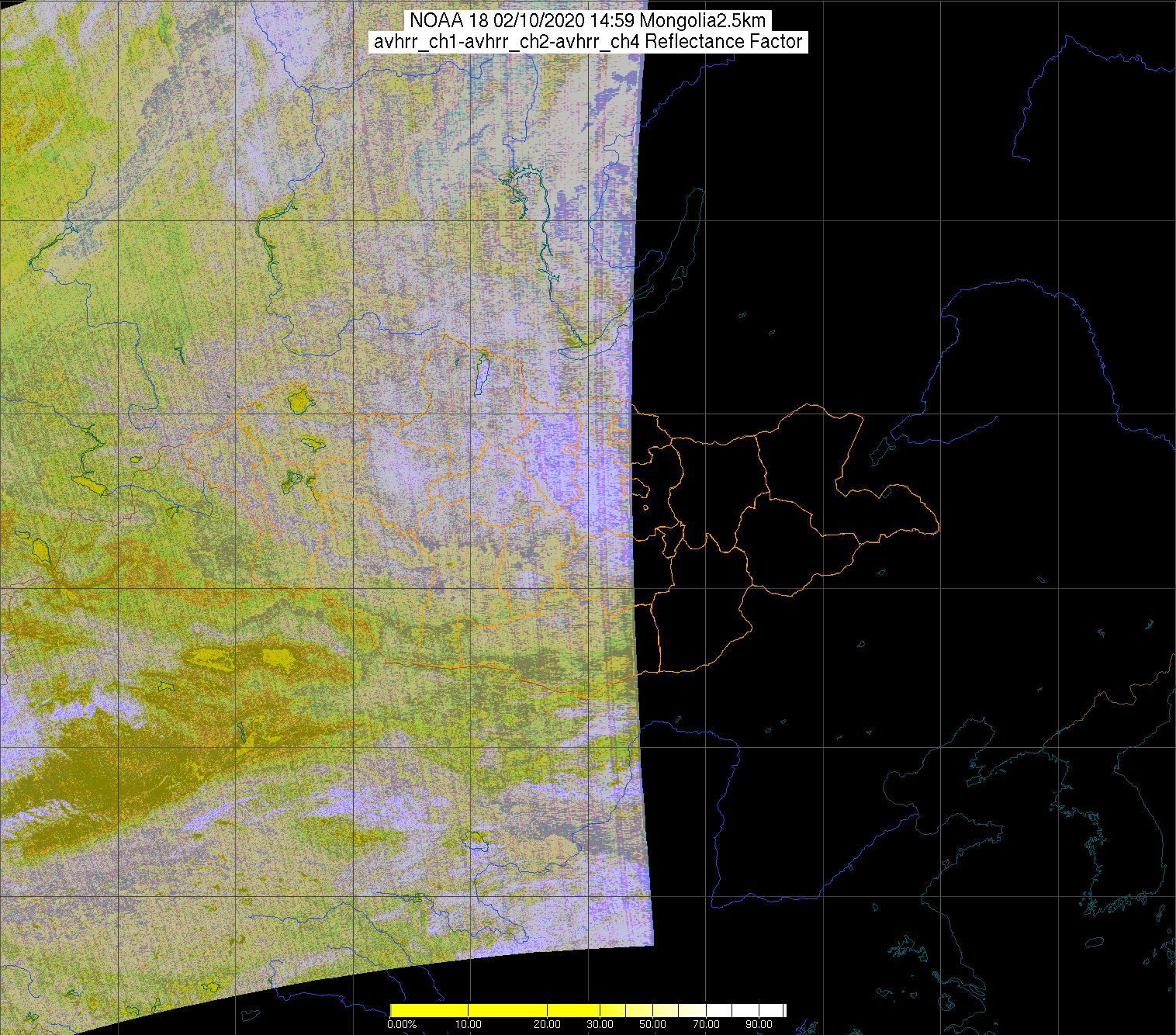This screenshot has height=1035, width=1176.
Task: Click the "50.00" color bar label
Action: point(652,1024)
